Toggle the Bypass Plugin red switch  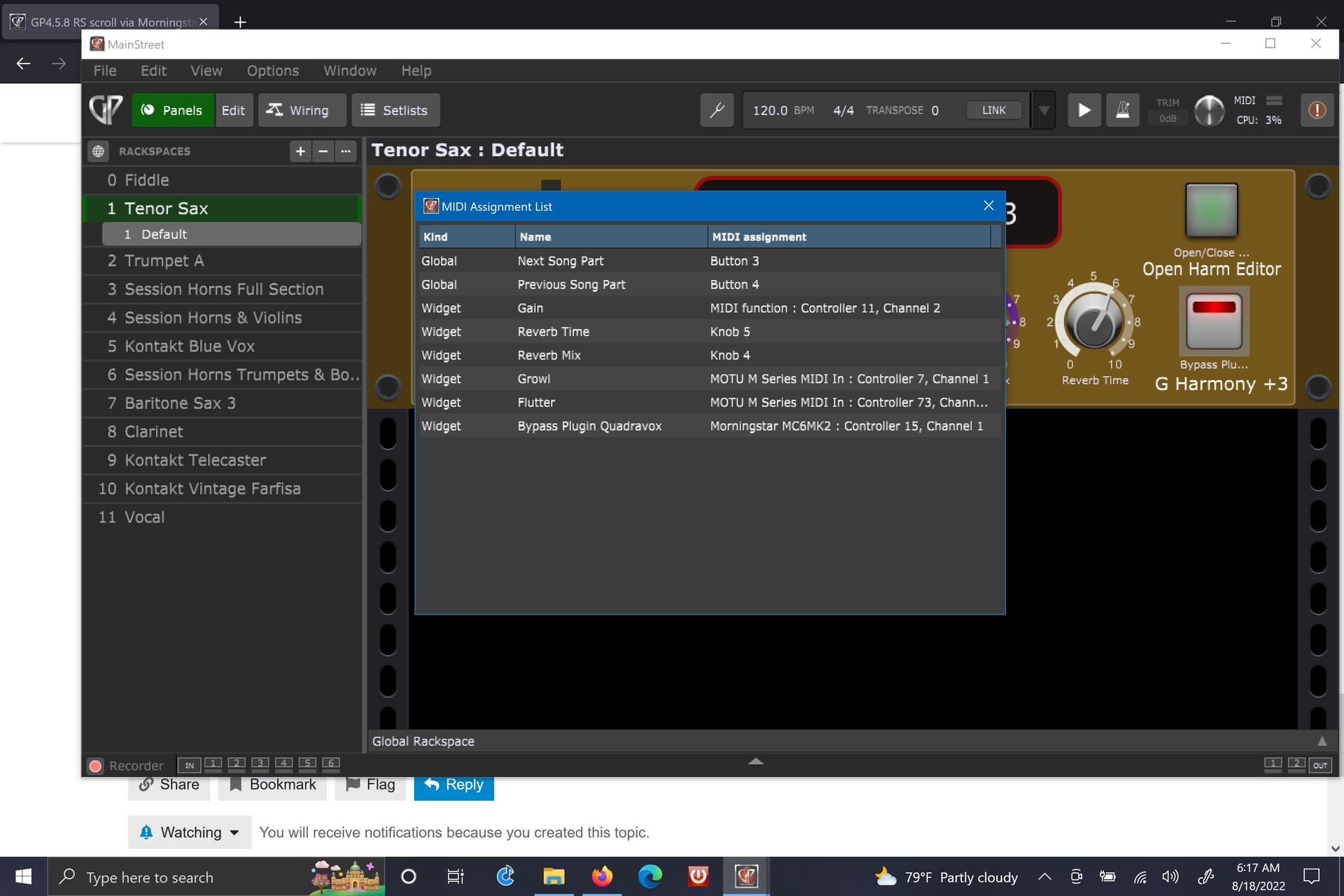(x=1214, y=321)
